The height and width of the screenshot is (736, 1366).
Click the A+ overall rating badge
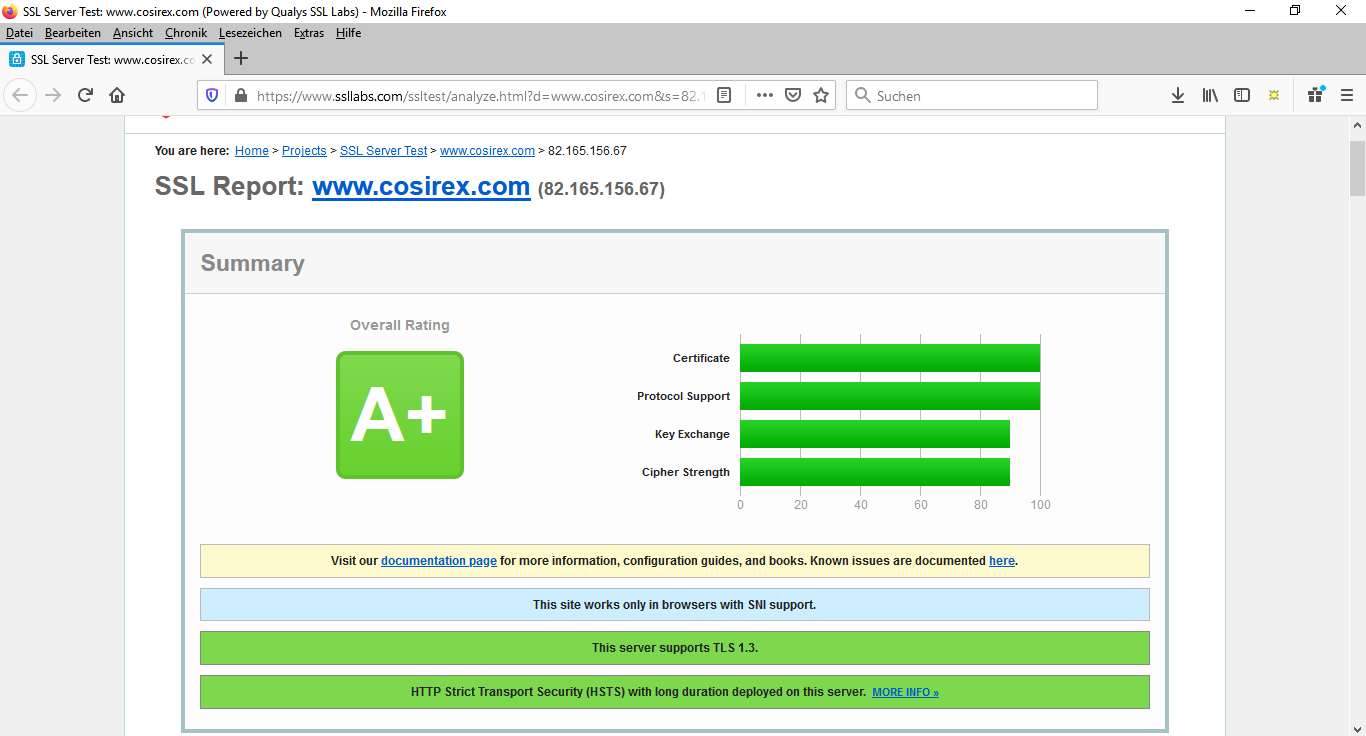tap(400, 415)
